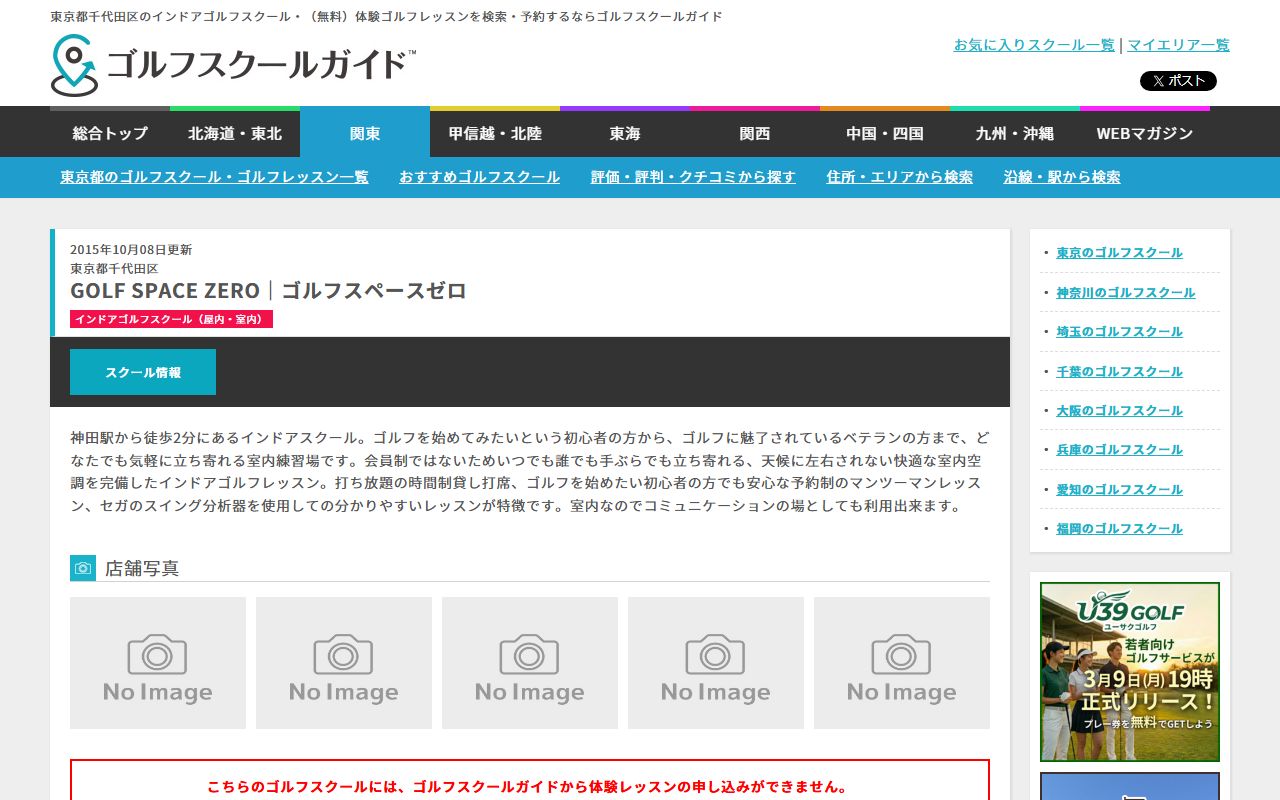Click the GOLF SPACE ZERO school title

tap(268, 291)
